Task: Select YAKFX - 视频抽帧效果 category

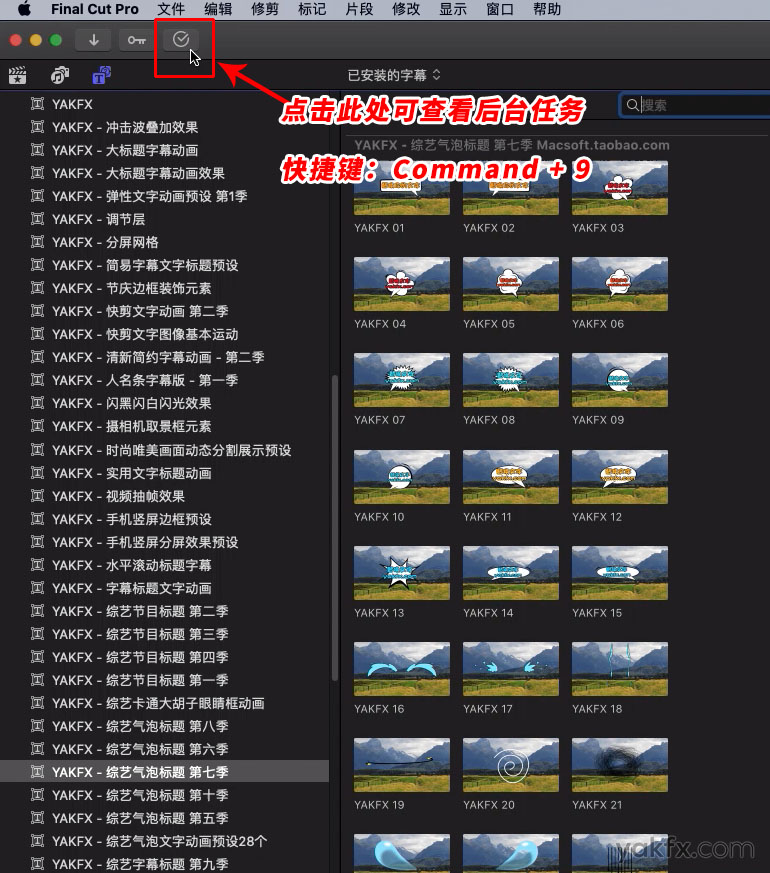Action: (164, 496)
